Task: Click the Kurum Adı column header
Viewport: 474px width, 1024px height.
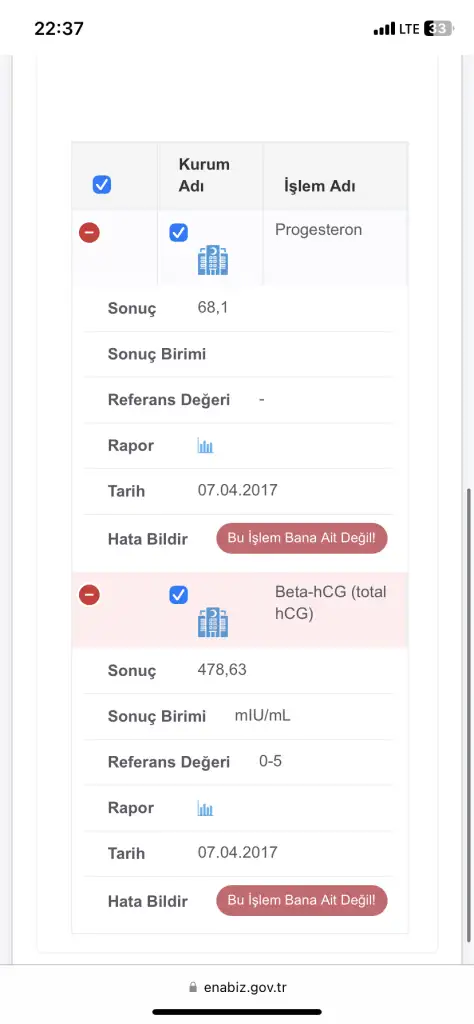Action: pyautogui.click(x=204, y=175)
